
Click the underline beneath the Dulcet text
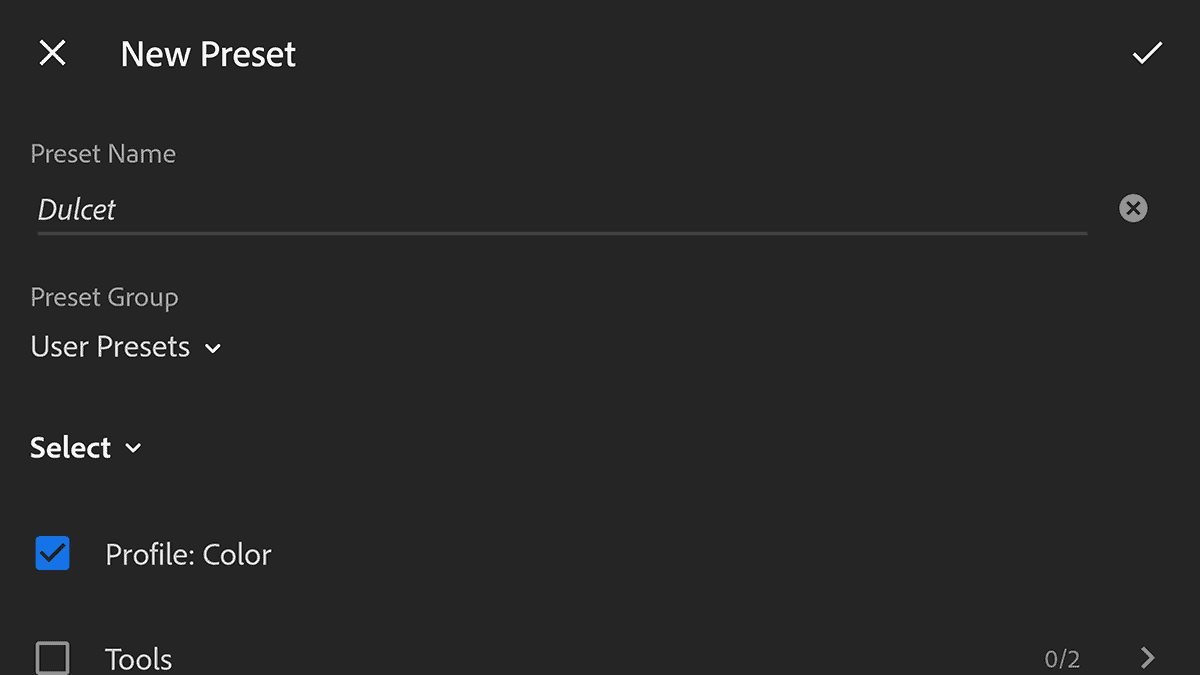[562, 233]
